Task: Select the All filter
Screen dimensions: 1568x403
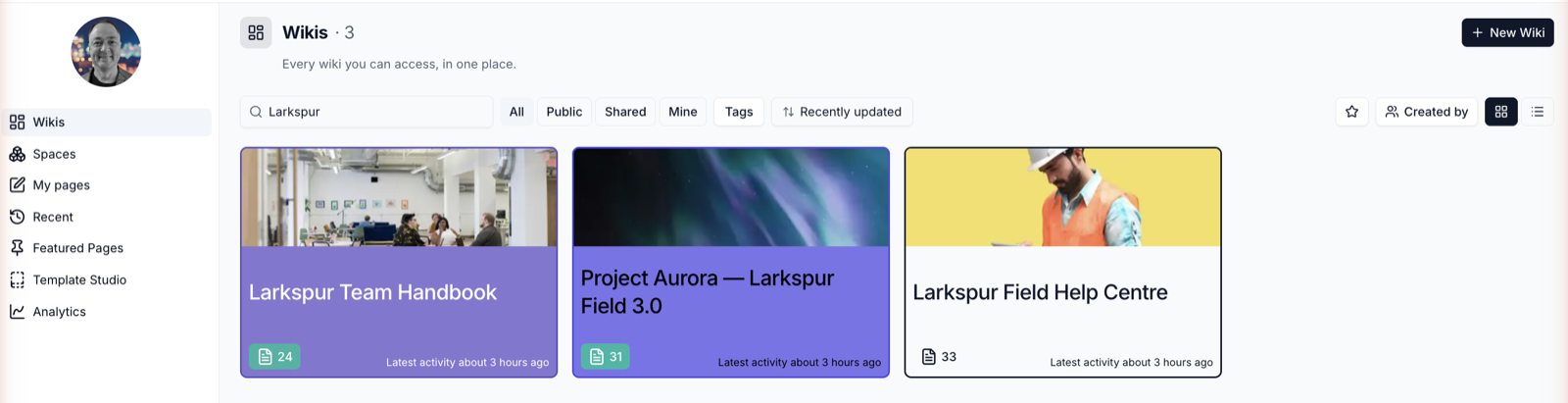Action: 516,112
